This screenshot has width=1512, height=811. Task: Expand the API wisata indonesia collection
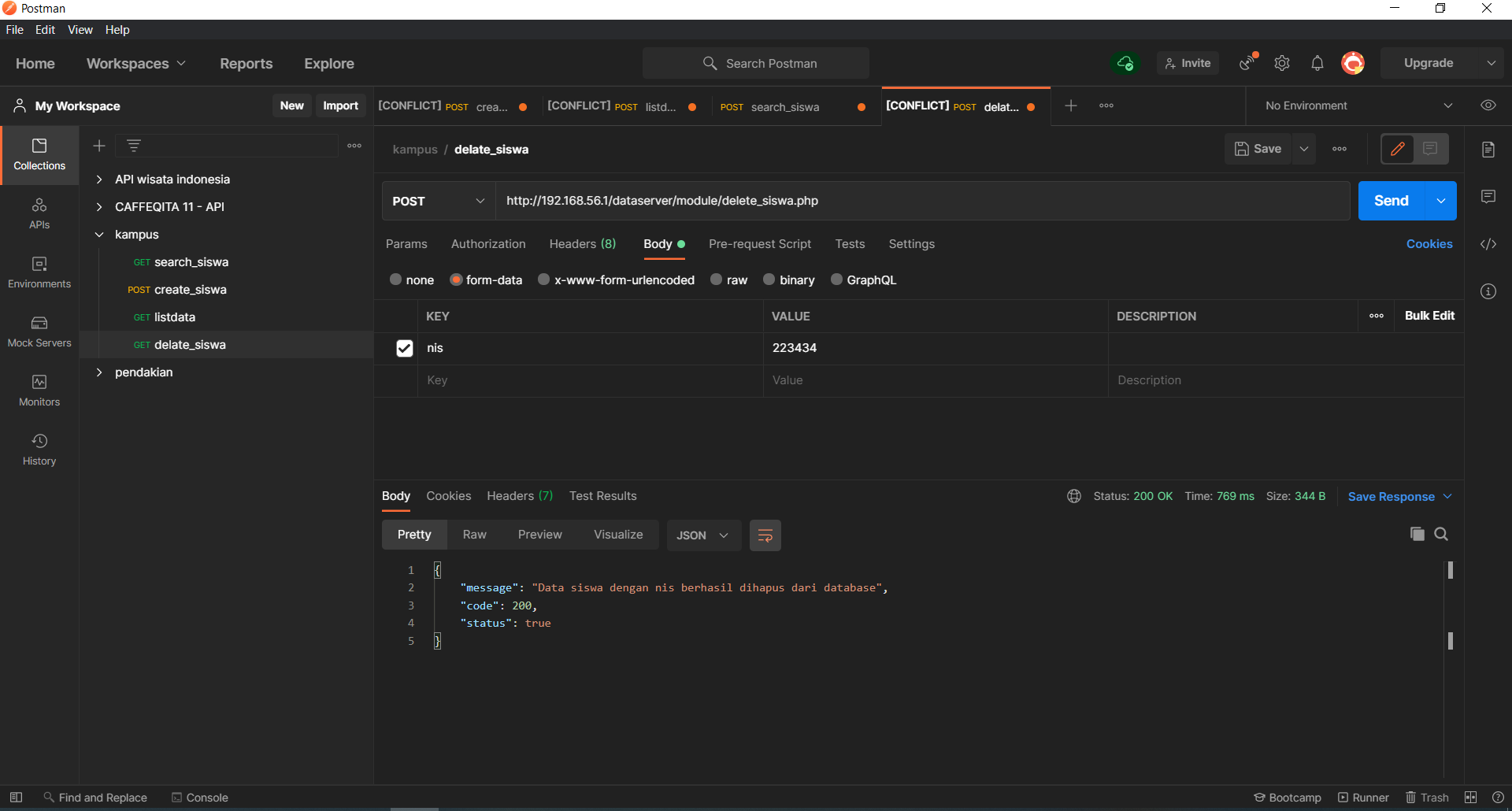click(x=99, y=180)
